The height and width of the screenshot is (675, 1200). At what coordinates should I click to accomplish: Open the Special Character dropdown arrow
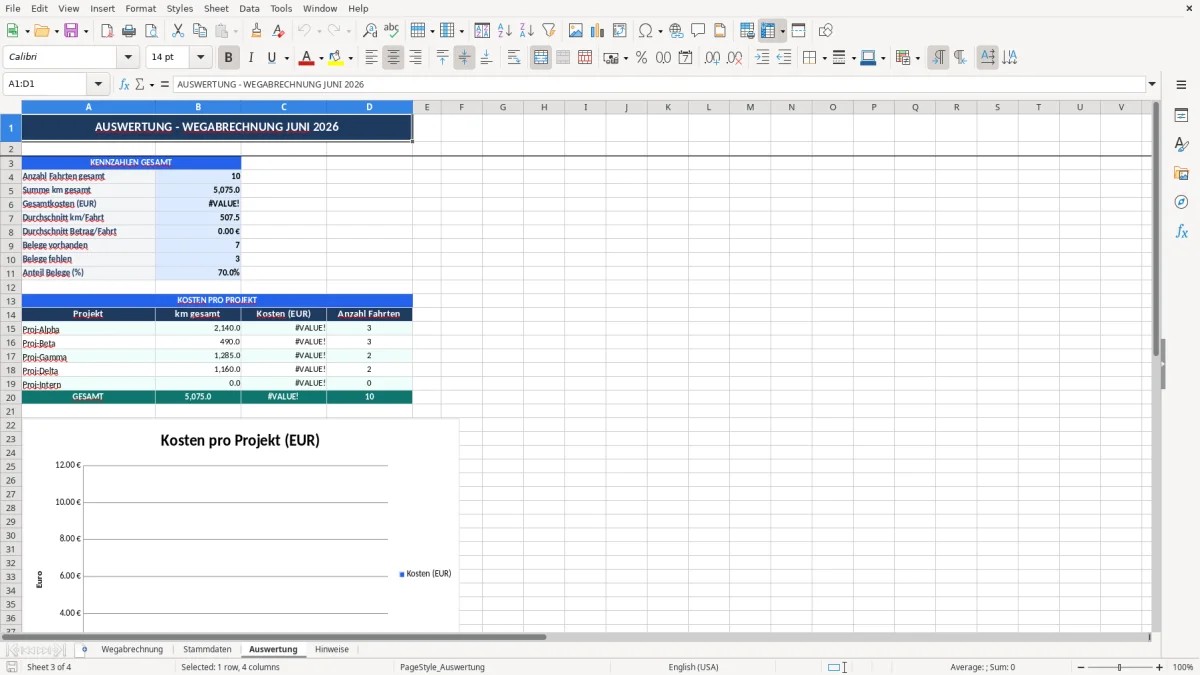660,31
